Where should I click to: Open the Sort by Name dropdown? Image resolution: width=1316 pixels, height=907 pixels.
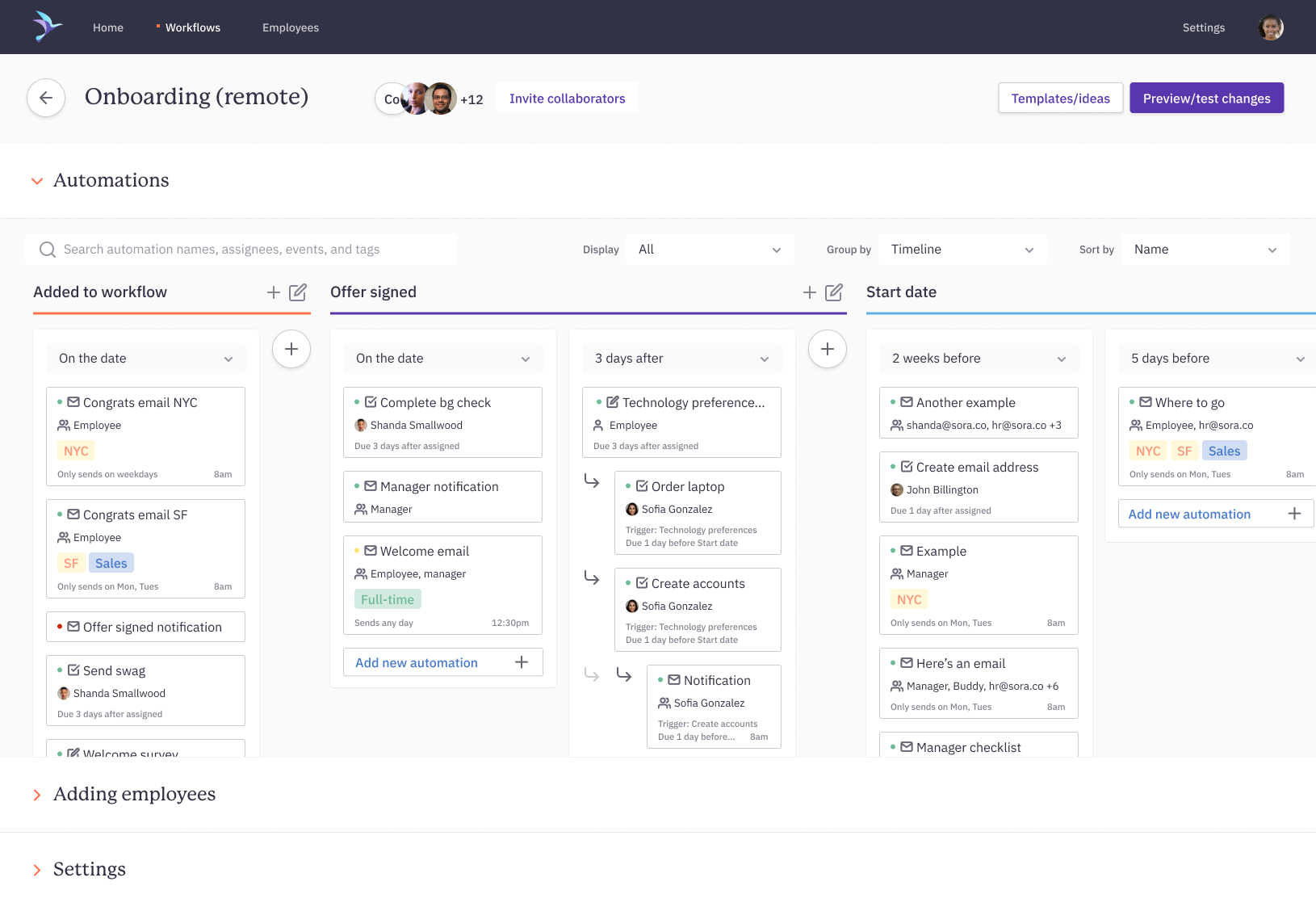coord(1205,249)
